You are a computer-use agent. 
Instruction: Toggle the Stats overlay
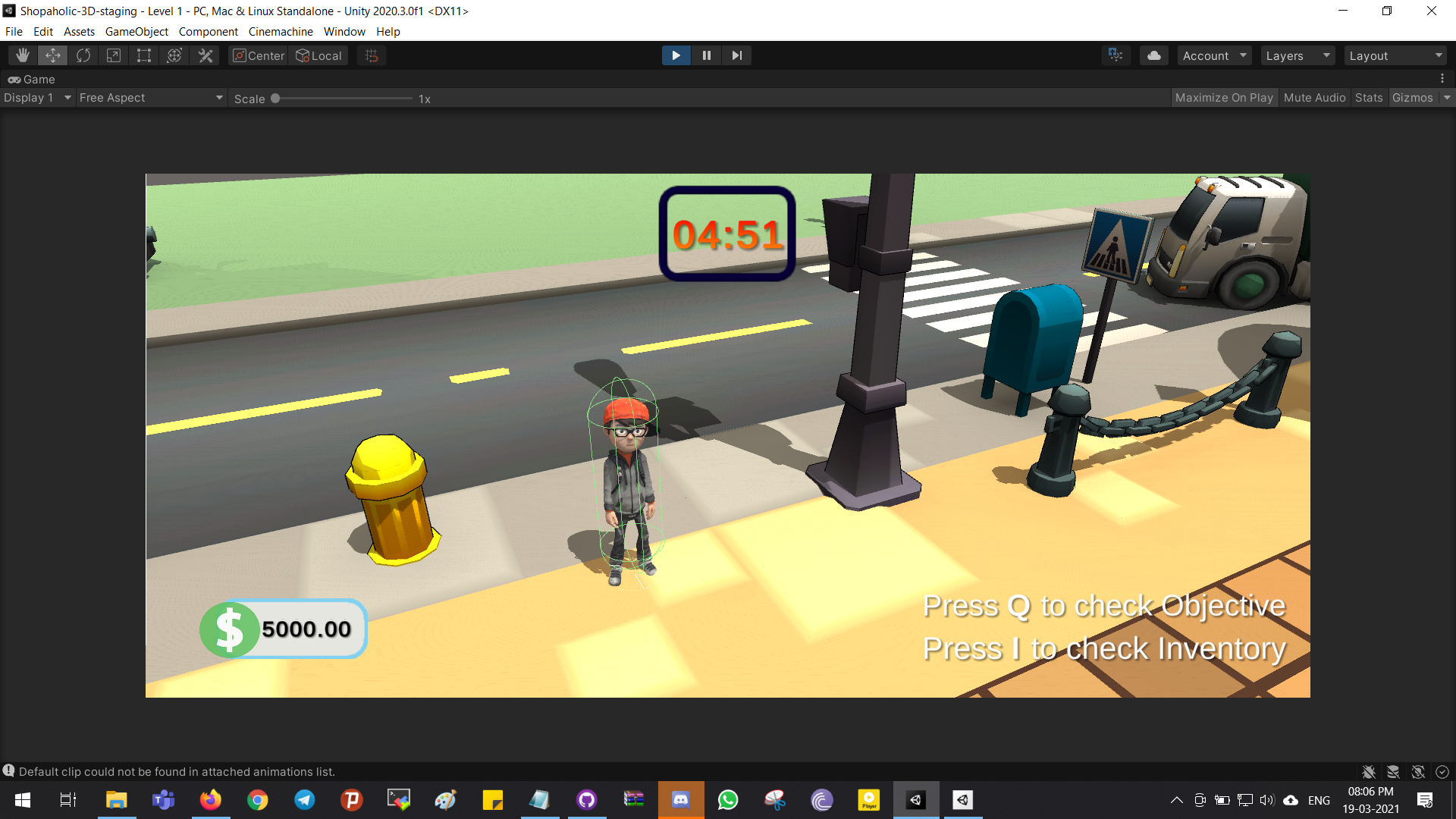[x=1369, y=98]
